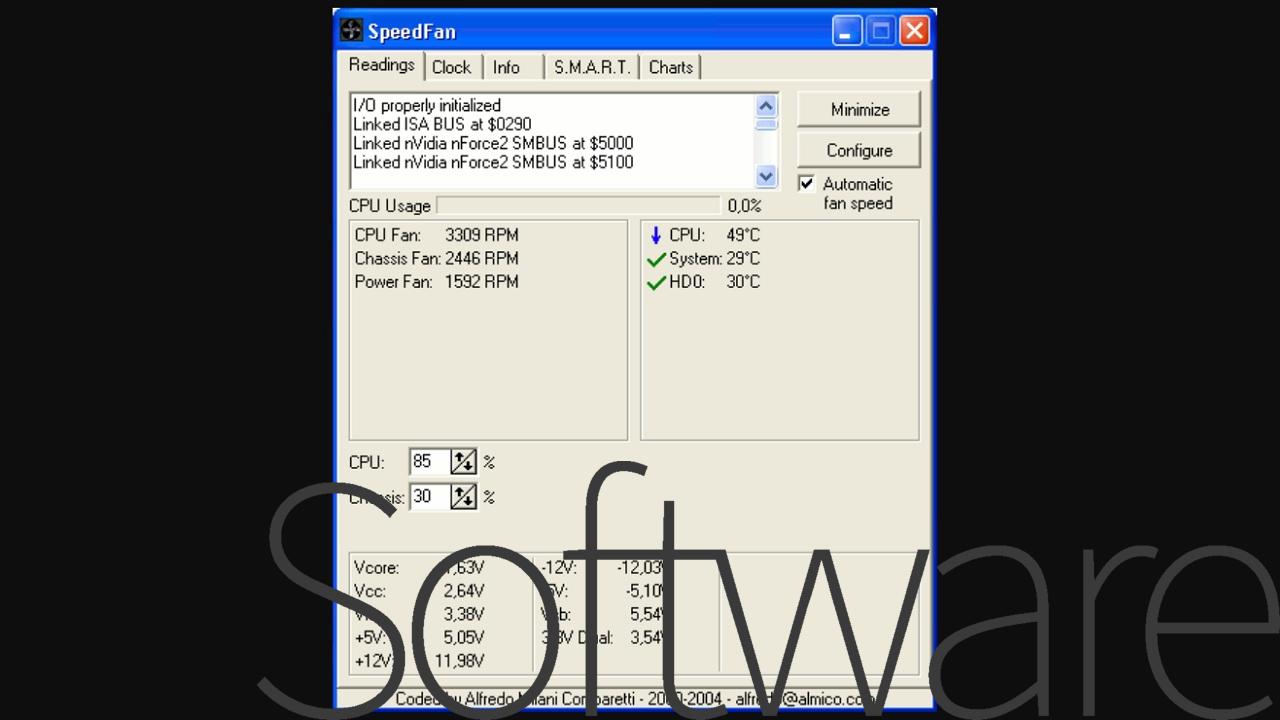Toggle the Automatic fan speed checkbox

click(806, 183)
